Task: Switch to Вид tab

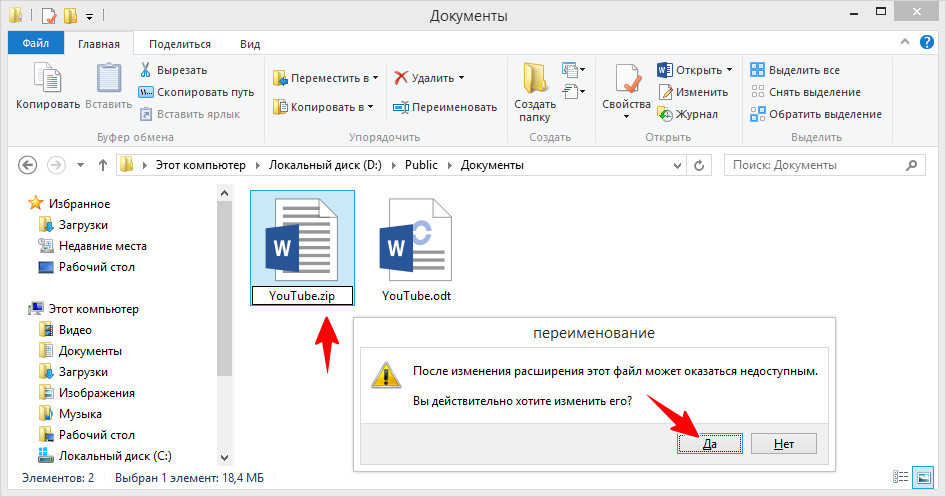Action: point(250,44)
